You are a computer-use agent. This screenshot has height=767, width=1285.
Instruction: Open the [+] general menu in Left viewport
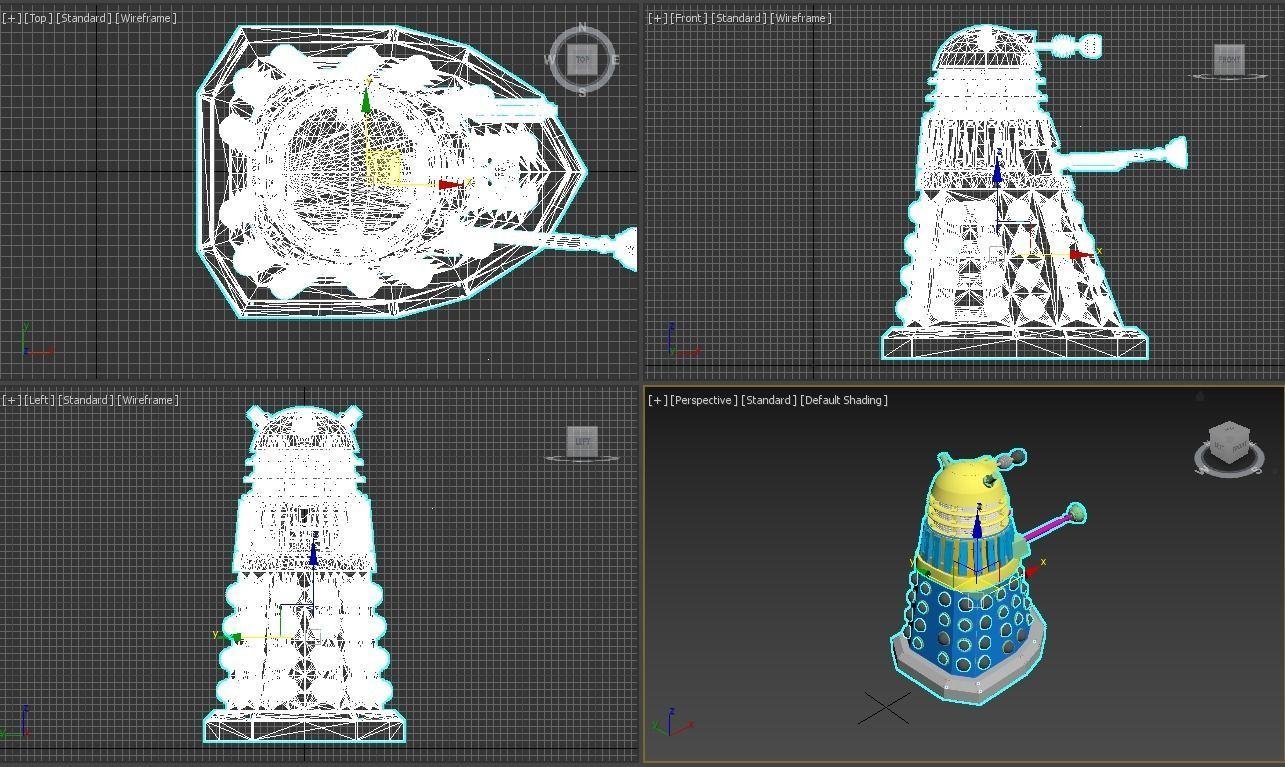11,400
